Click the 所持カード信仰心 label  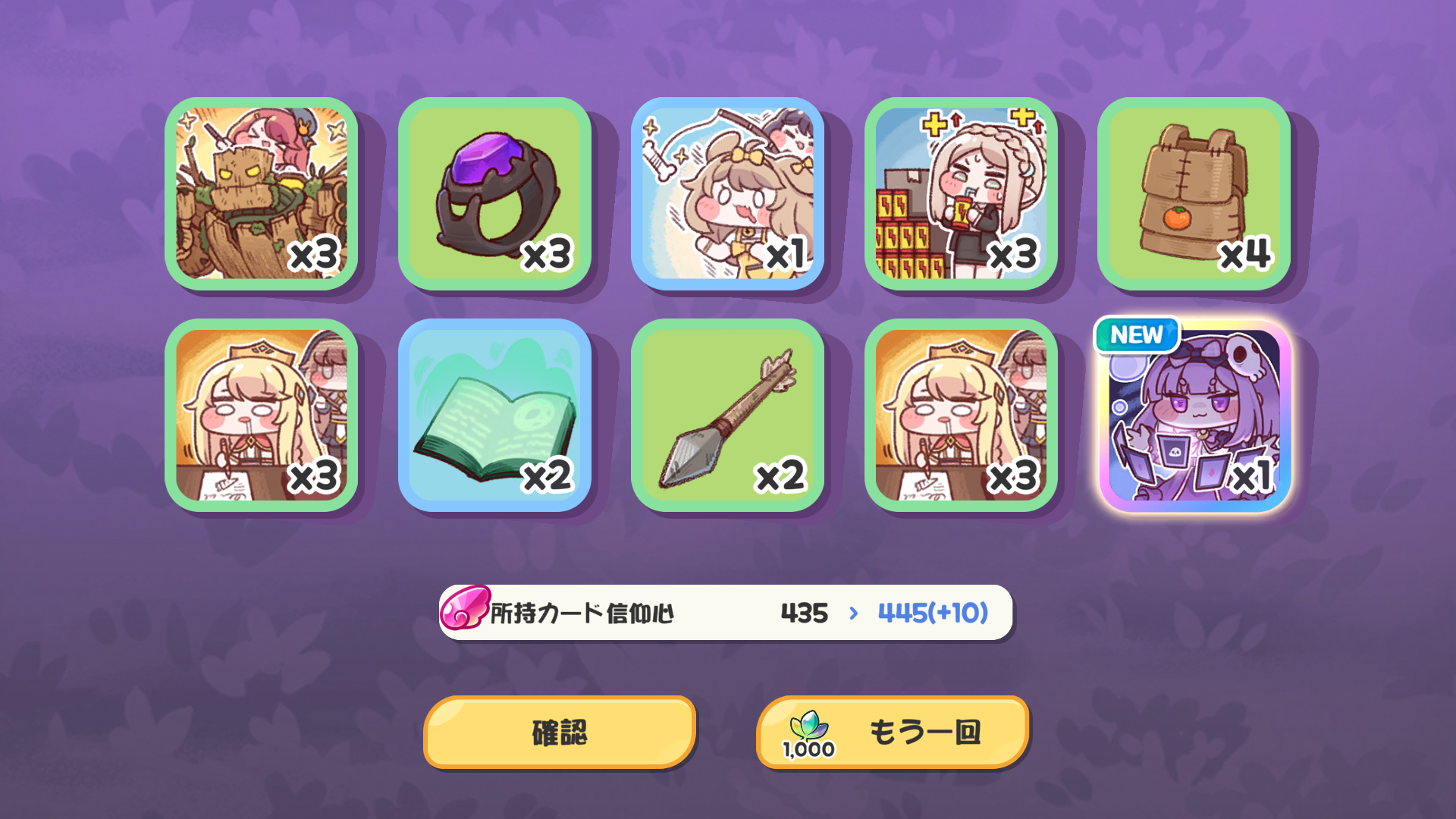coord(582,613)
